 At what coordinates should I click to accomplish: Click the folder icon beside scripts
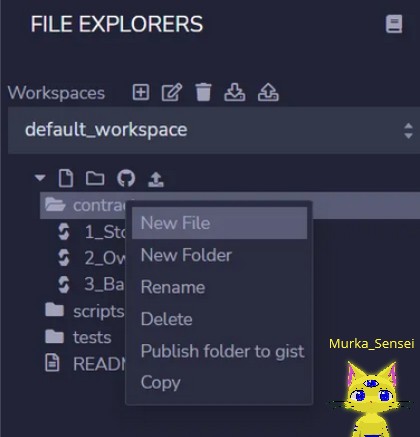54,310
